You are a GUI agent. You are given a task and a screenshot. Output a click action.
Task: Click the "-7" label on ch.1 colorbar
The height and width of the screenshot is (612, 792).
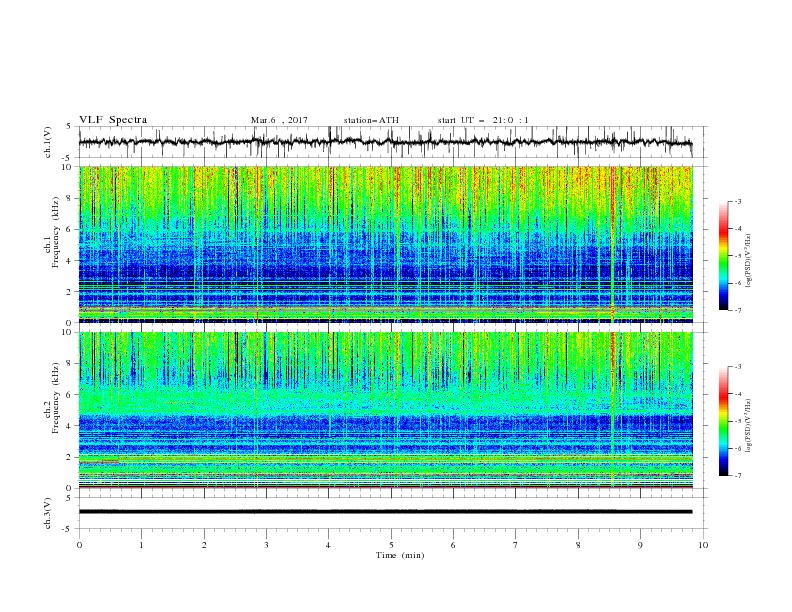coord(738,310)
